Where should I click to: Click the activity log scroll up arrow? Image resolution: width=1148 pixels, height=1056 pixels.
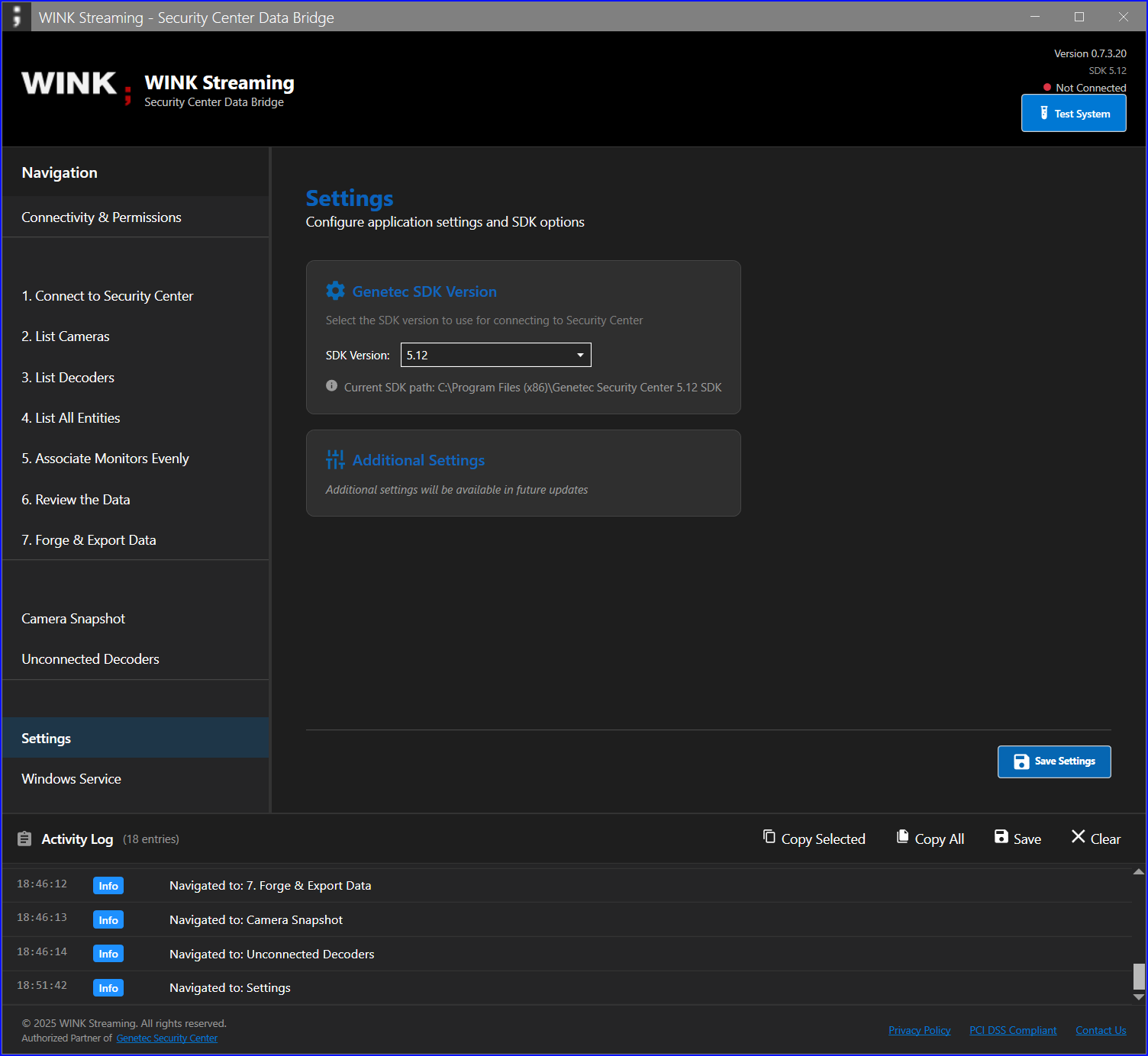tap(1139, 871)
